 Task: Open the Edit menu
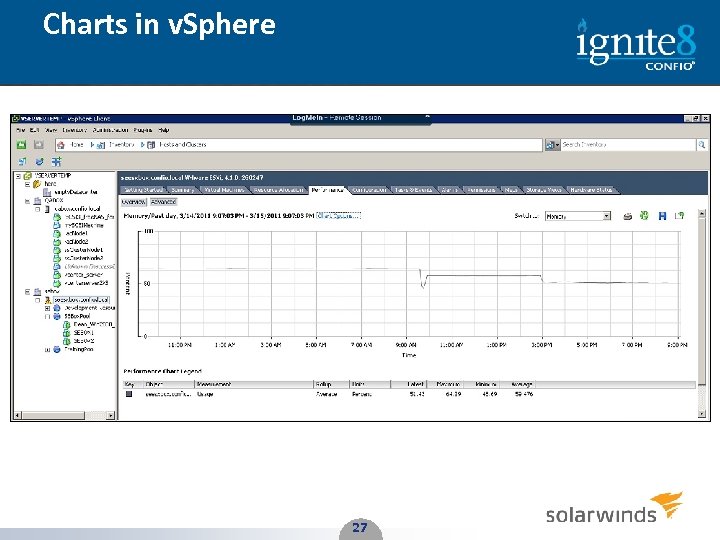[x=34, y=130]
